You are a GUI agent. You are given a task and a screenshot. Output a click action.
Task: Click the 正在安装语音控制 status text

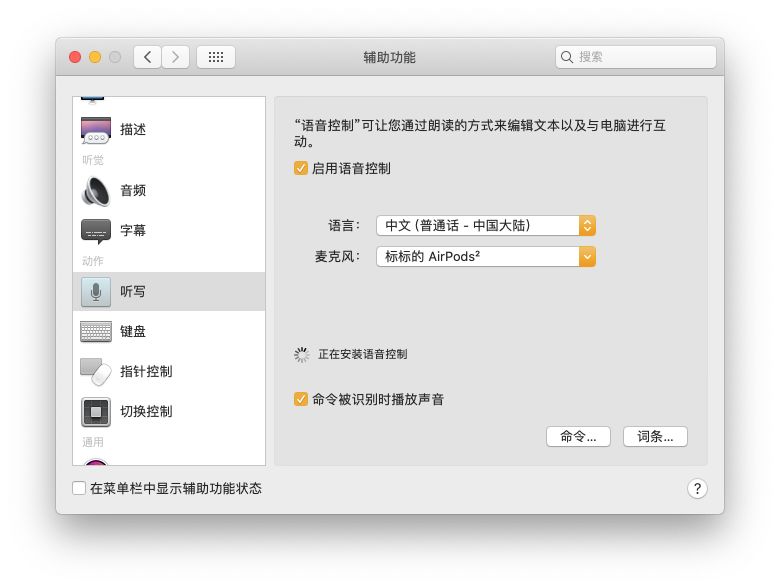(363, 355)
